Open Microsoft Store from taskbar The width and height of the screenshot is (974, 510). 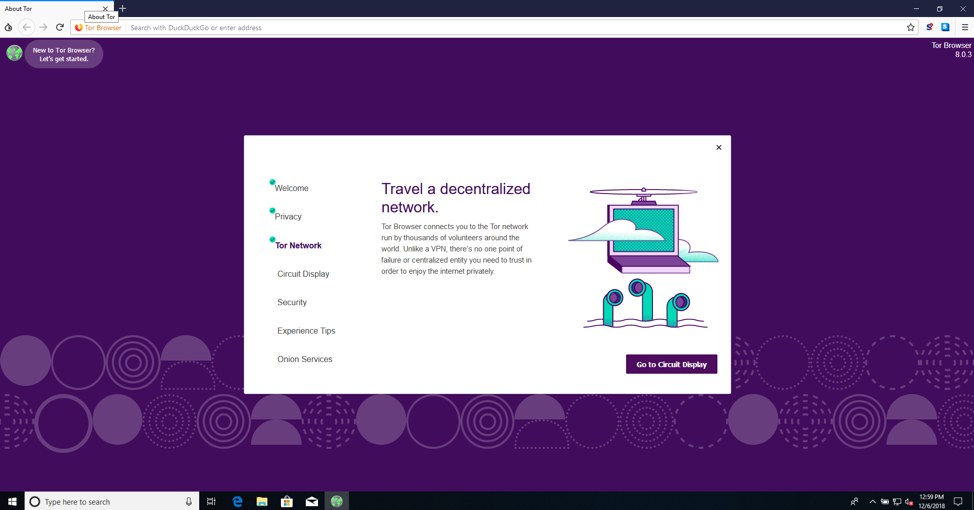(287, 501)
